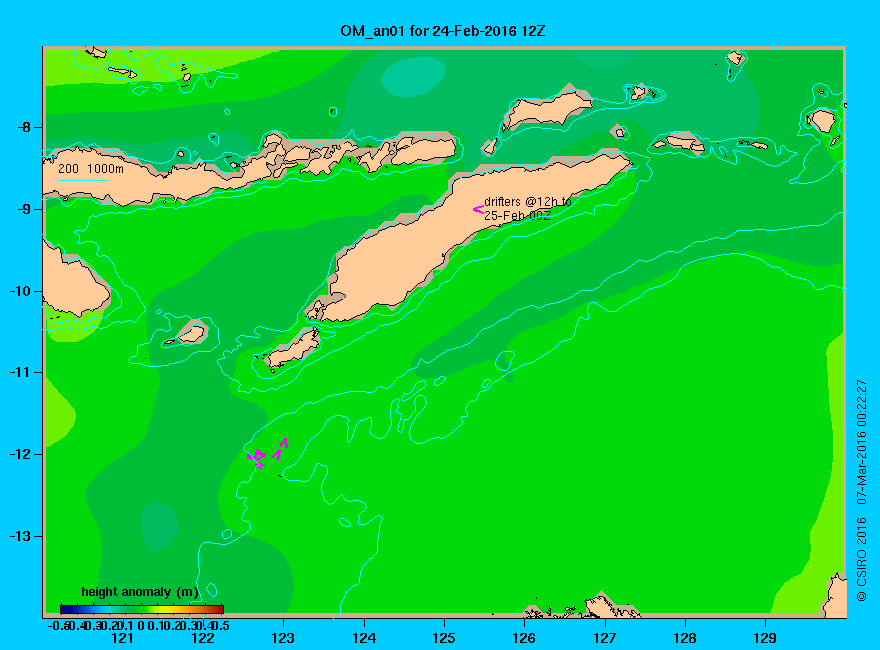Select the "drifters @12h to" annotation text

(x=528, y=202)
